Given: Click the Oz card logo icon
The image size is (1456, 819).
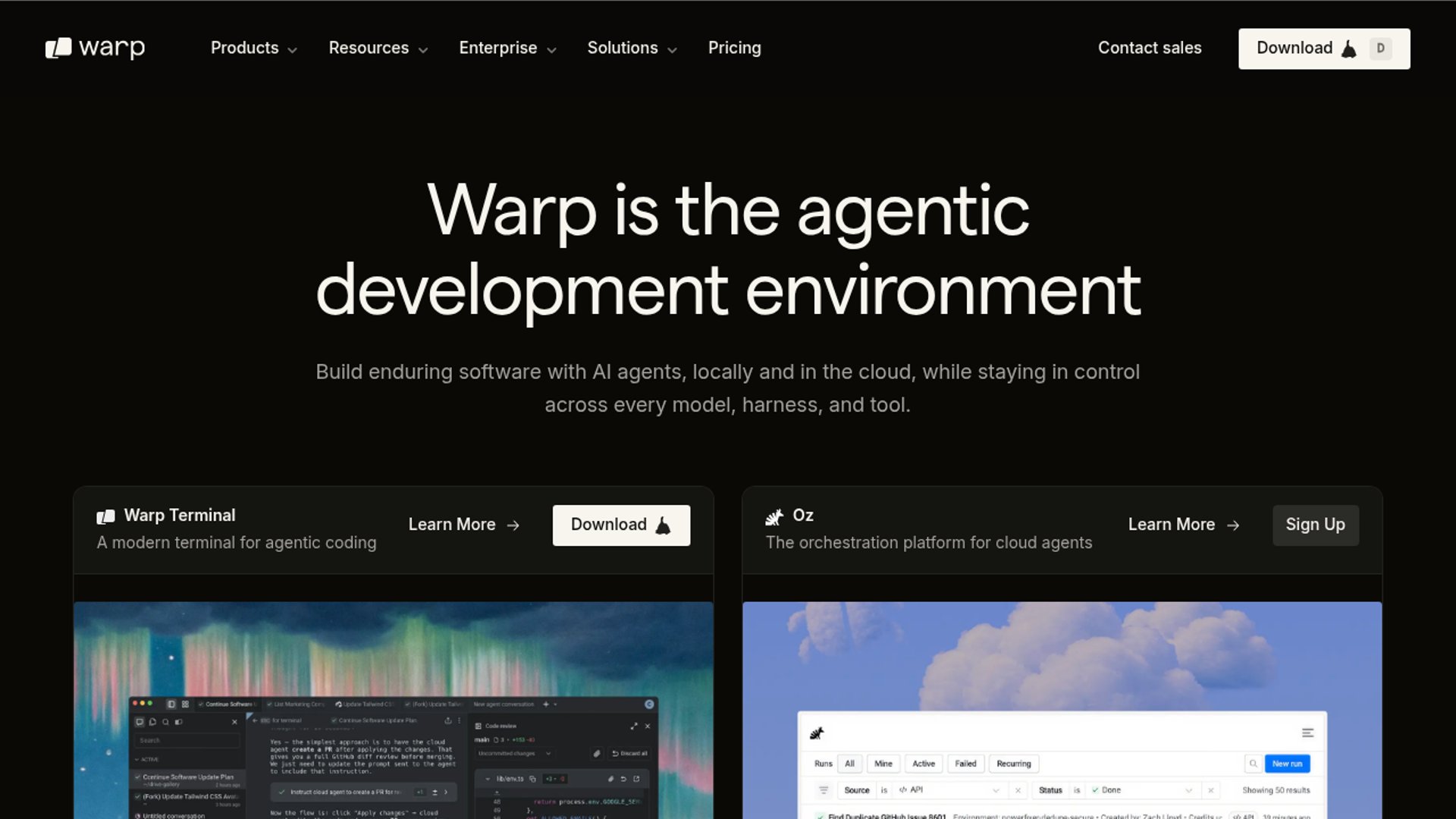Looking at the screenshot, I should (774, 516).
